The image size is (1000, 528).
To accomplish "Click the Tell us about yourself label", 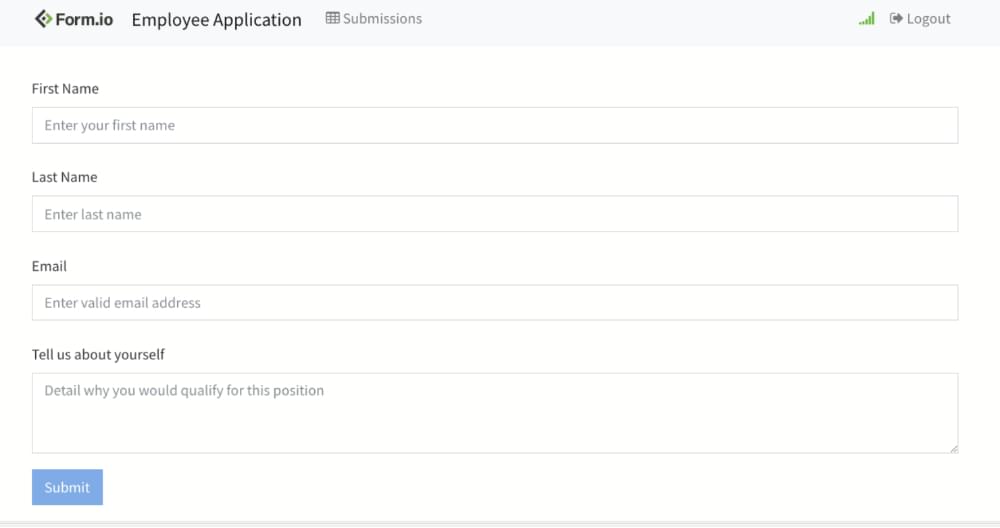I will [98, 355].
